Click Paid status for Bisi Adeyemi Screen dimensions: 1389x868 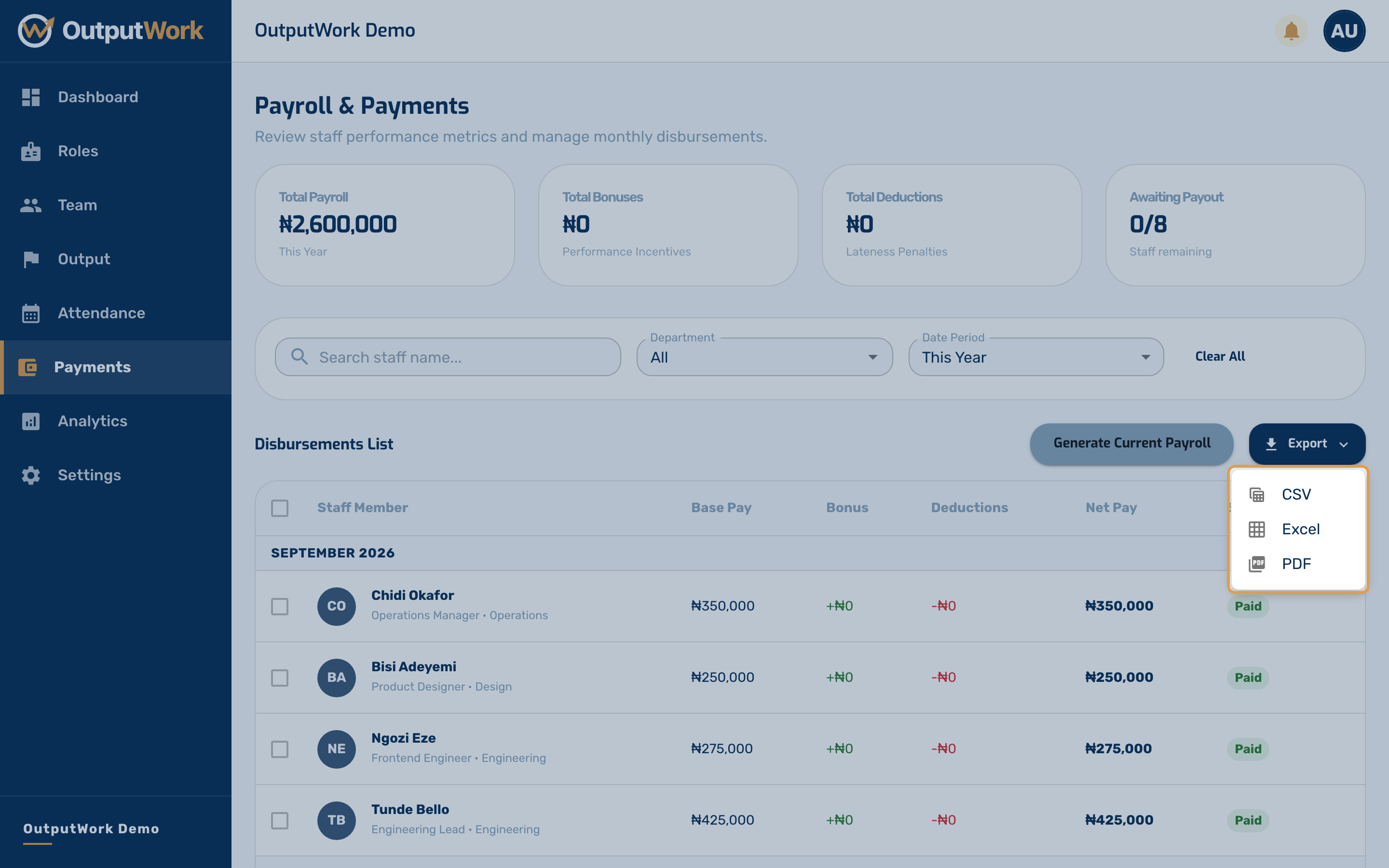(1248, 678)
